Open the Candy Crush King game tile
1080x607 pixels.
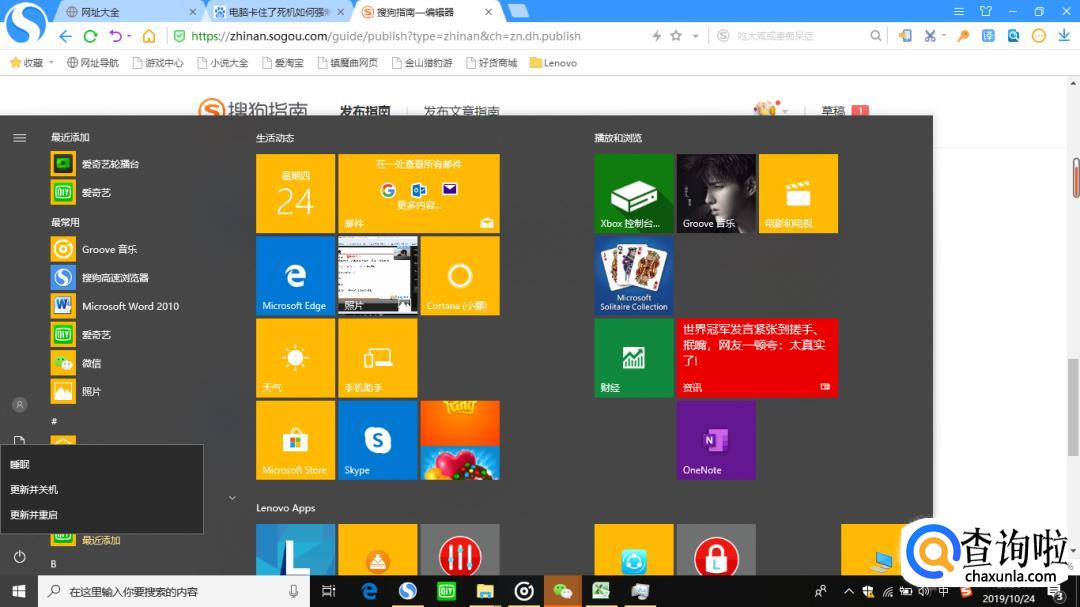point(460,440)
